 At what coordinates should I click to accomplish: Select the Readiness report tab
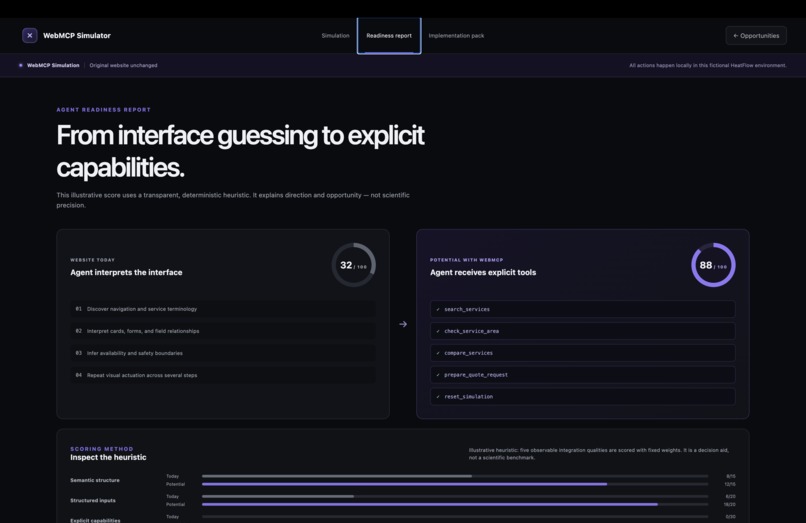click(x=389, y=36)
